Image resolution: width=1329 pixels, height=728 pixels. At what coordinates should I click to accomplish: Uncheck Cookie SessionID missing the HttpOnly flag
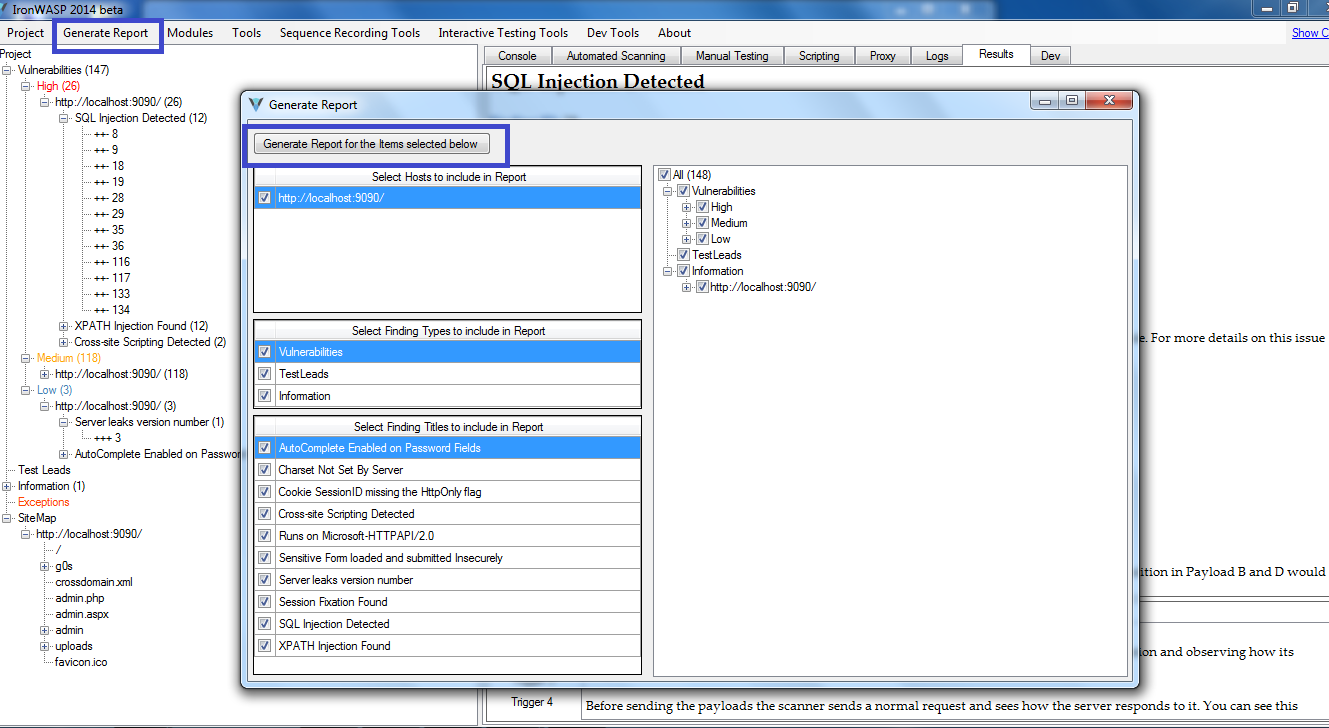pos(264,491)
